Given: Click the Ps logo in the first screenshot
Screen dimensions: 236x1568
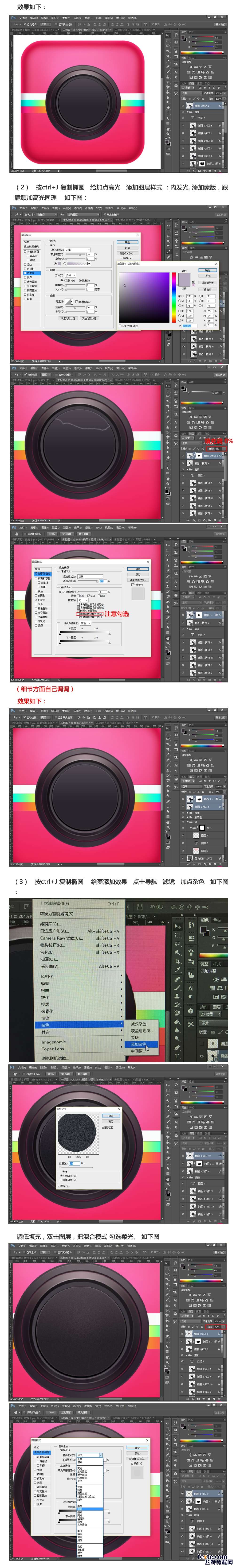Looking at the screenshot, I should click(13, 18).
